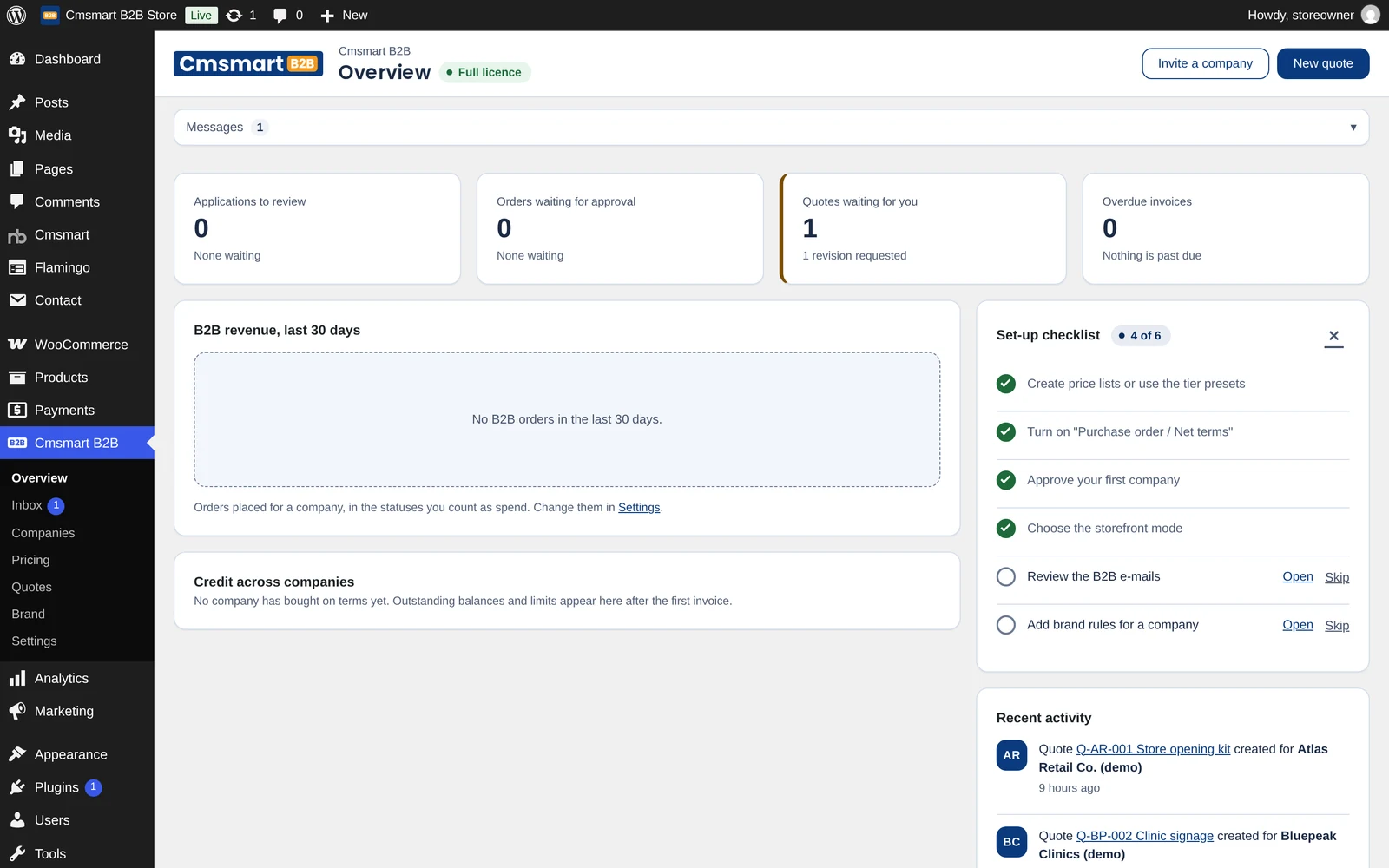
Task: Open the Plugins menu
Action: (77, 787)
